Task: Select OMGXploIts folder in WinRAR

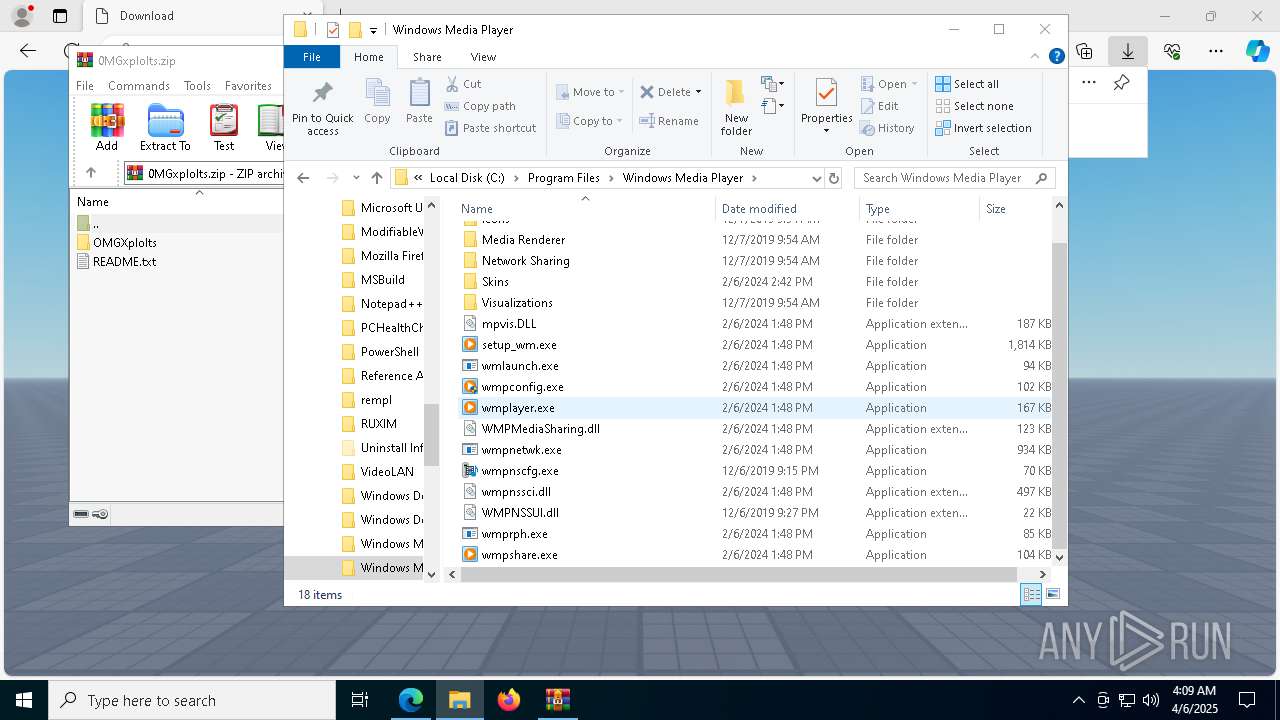Action: pos(124,243)
